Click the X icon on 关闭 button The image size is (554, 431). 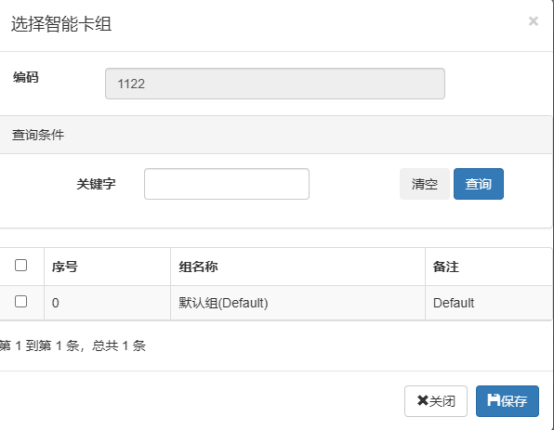tap(423, 401)
